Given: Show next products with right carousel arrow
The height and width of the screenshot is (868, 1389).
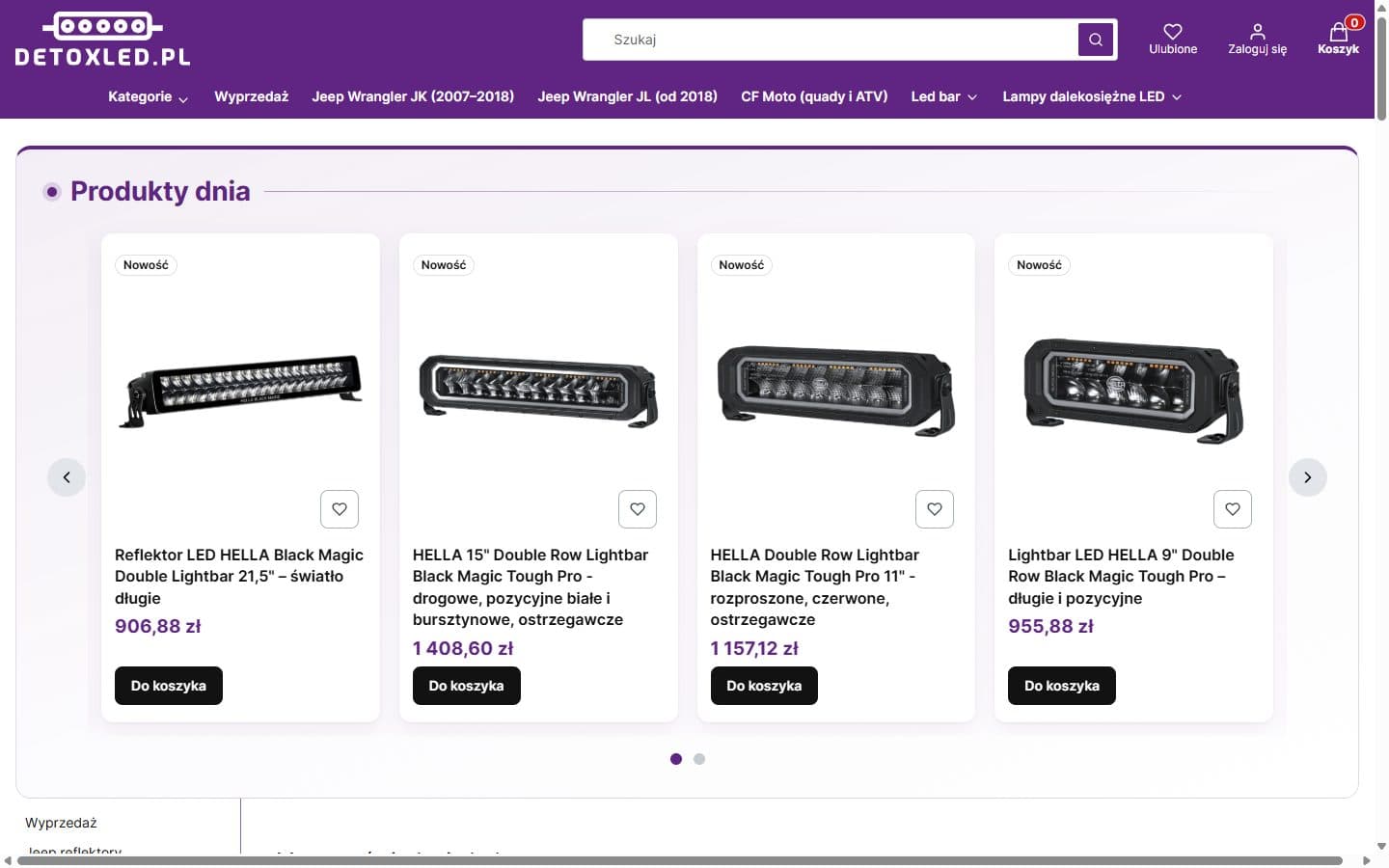Looking at the screenshot, I should (x=1308, y=477).
